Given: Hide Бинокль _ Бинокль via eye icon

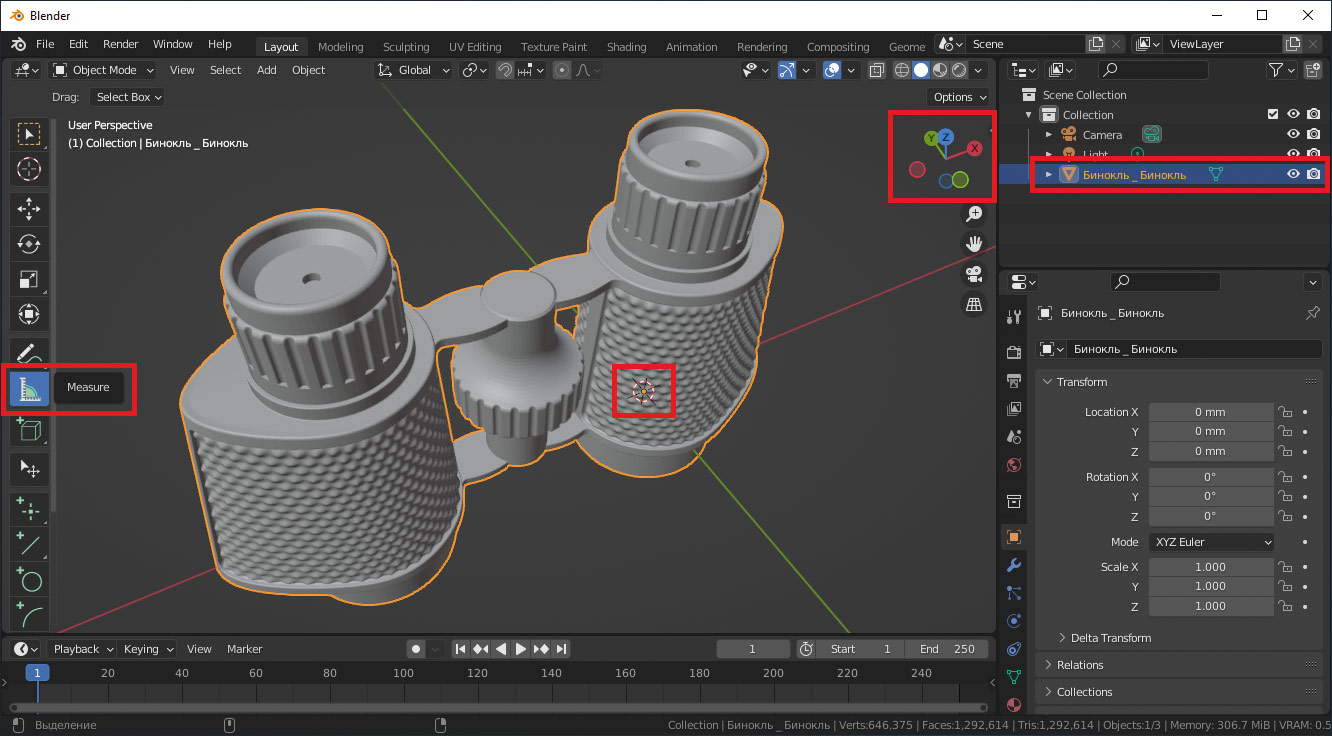Looking at the screenshot, I should click(x=1293, y=174).
